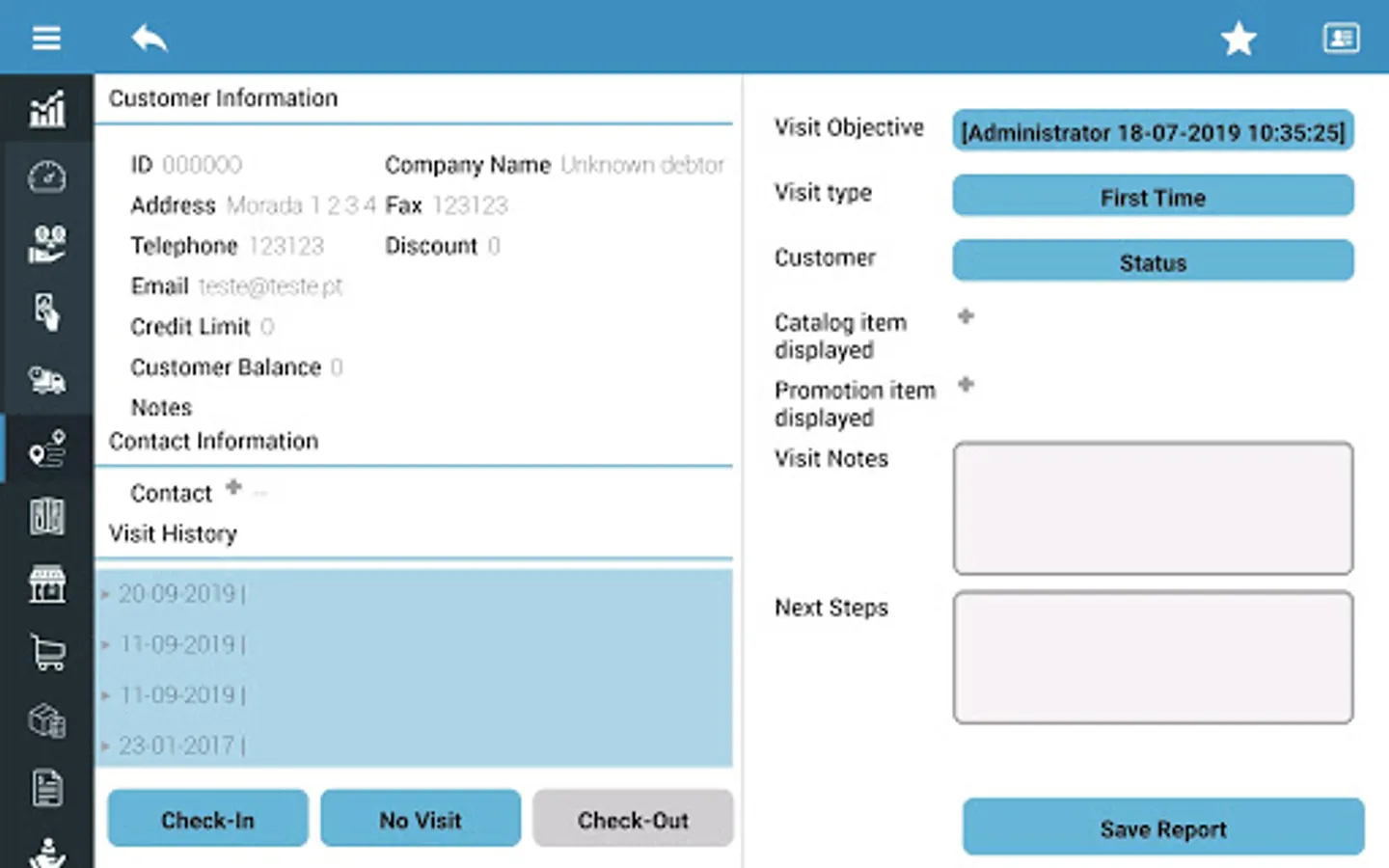Select the Visit History heading
The height and width of the screenshot is (868, 1389).
[x=173, y=533]
